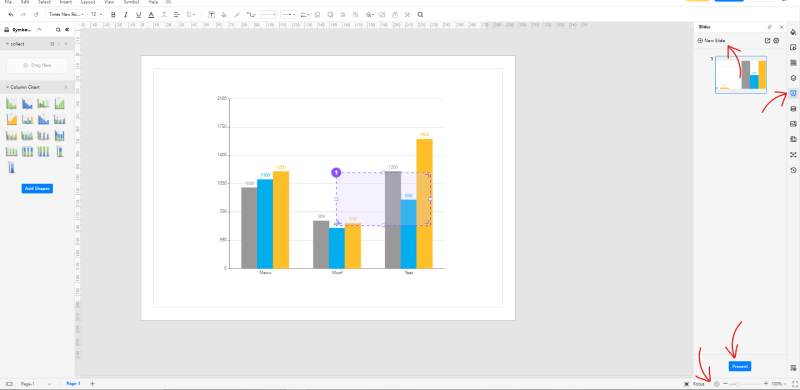The width and height of the screenshot is (800, 390).
Task: Open the search magnifier in toolbar
Action: point(420,15)
